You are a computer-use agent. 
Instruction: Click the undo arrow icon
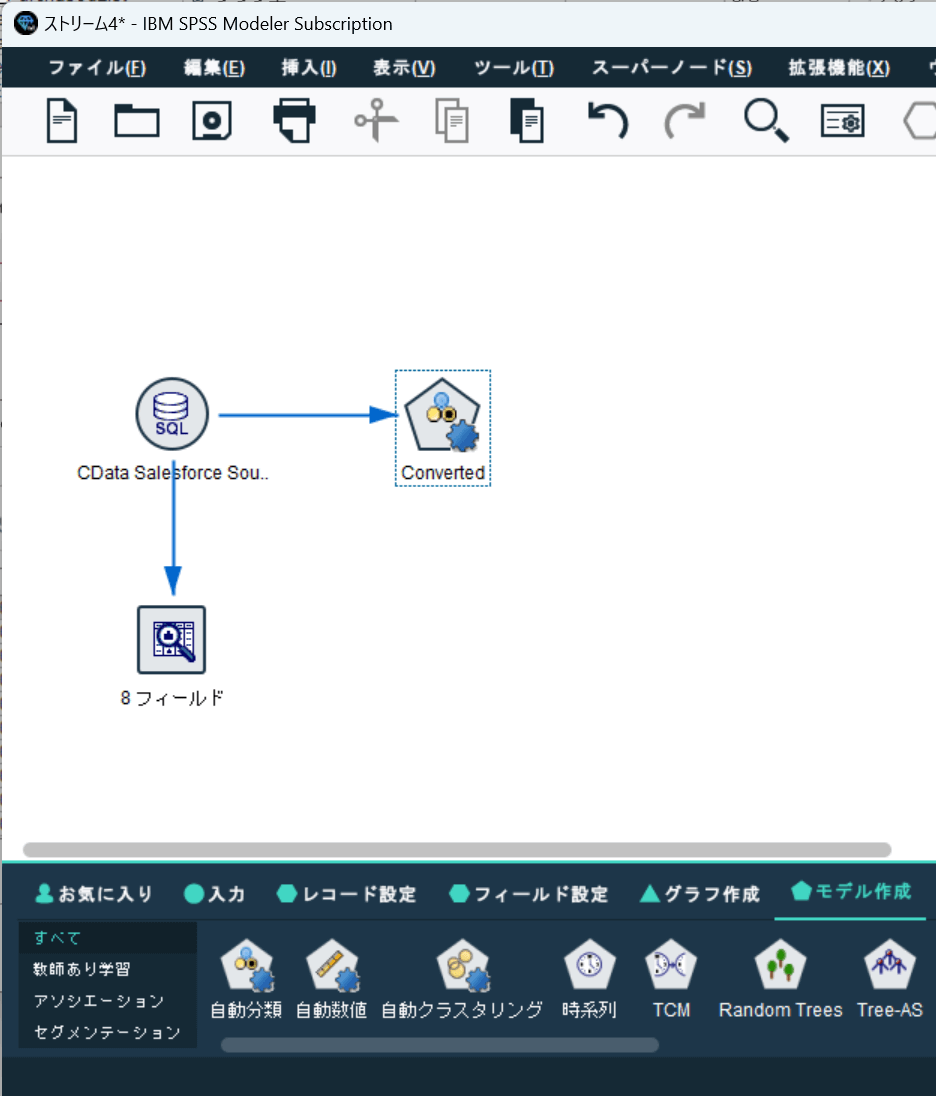click(x=608, y=121)
